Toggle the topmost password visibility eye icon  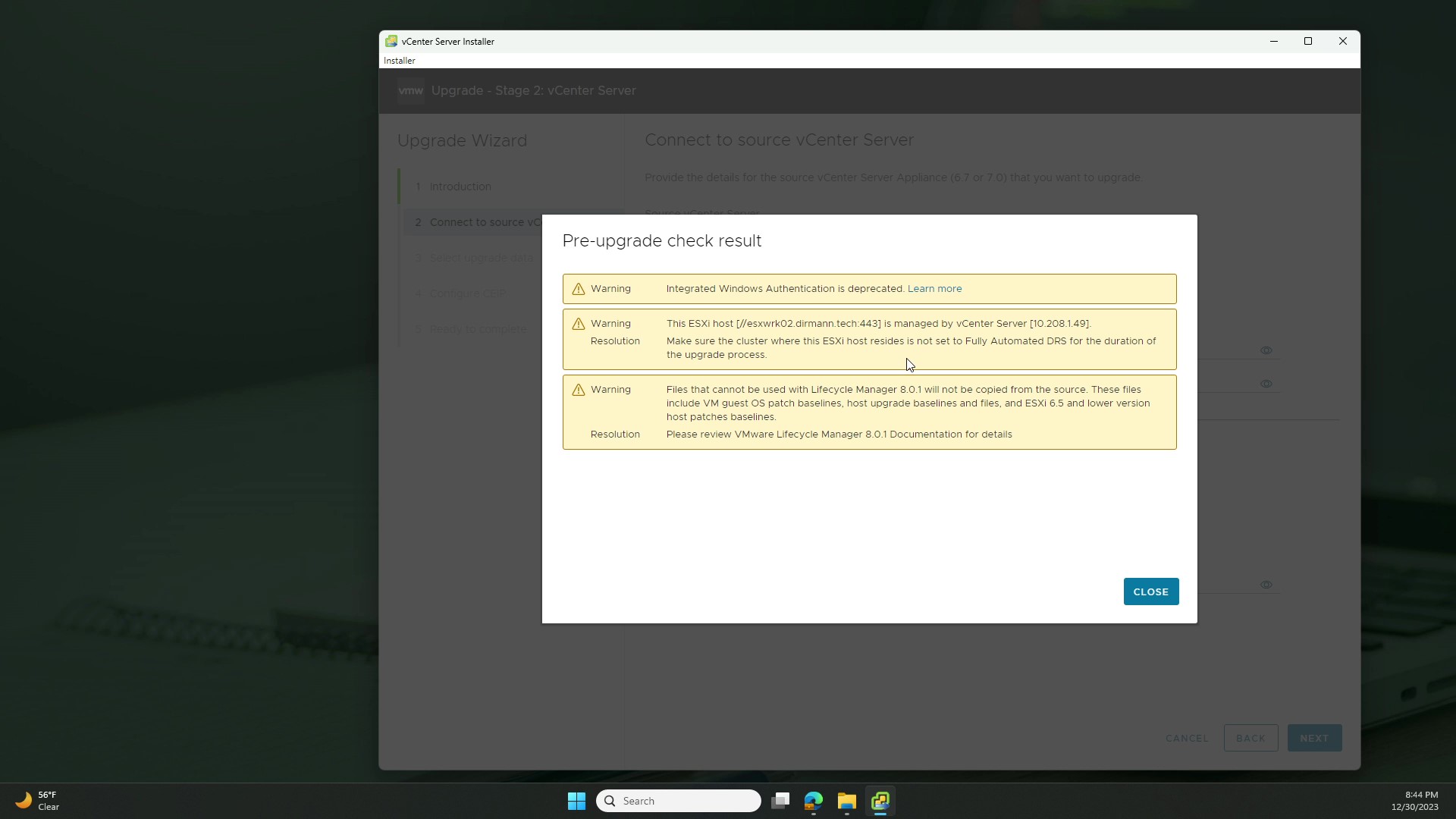click(1266, 350)
